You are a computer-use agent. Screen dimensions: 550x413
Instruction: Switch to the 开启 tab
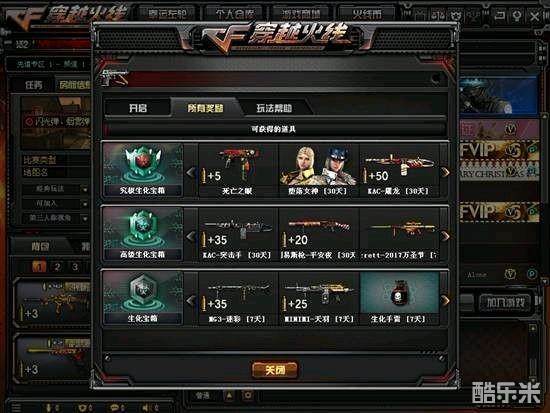pyautogui.click(x=138, y=108)
